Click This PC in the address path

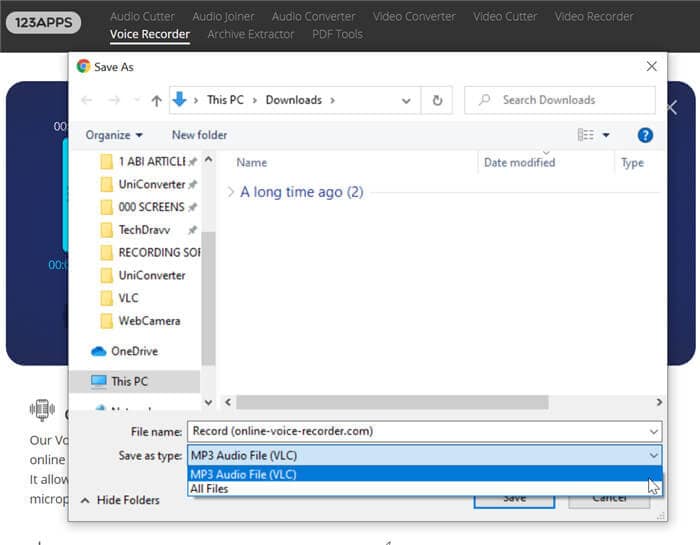tap(225, 100)
